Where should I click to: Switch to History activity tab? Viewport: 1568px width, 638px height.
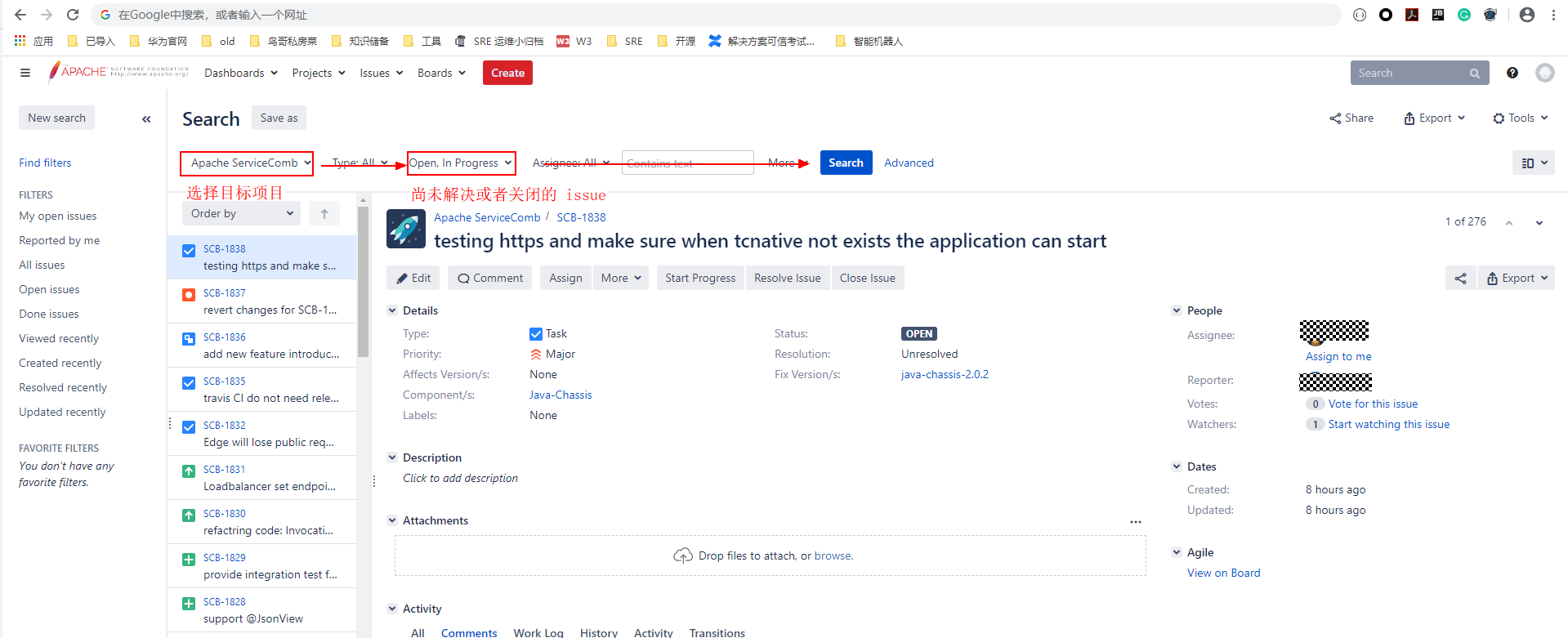(x=599, y=632)
